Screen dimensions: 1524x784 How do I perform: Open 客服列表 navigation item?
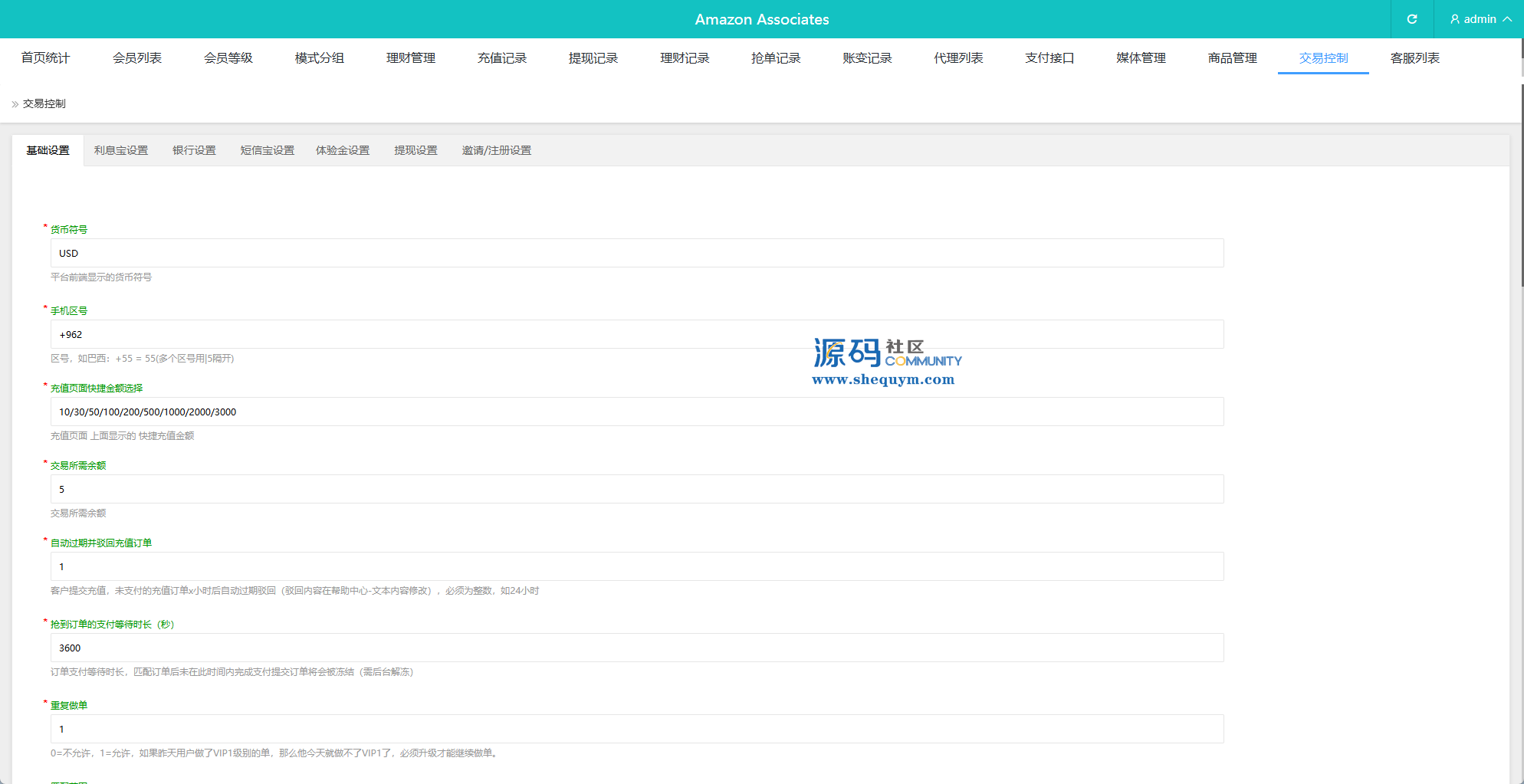click(x=1414, y=58)
